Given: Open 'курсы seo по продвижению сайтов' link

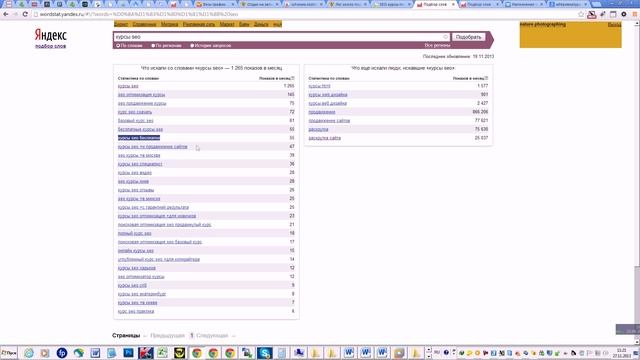Looking at the screenshot, I should [x=153, y=147].
